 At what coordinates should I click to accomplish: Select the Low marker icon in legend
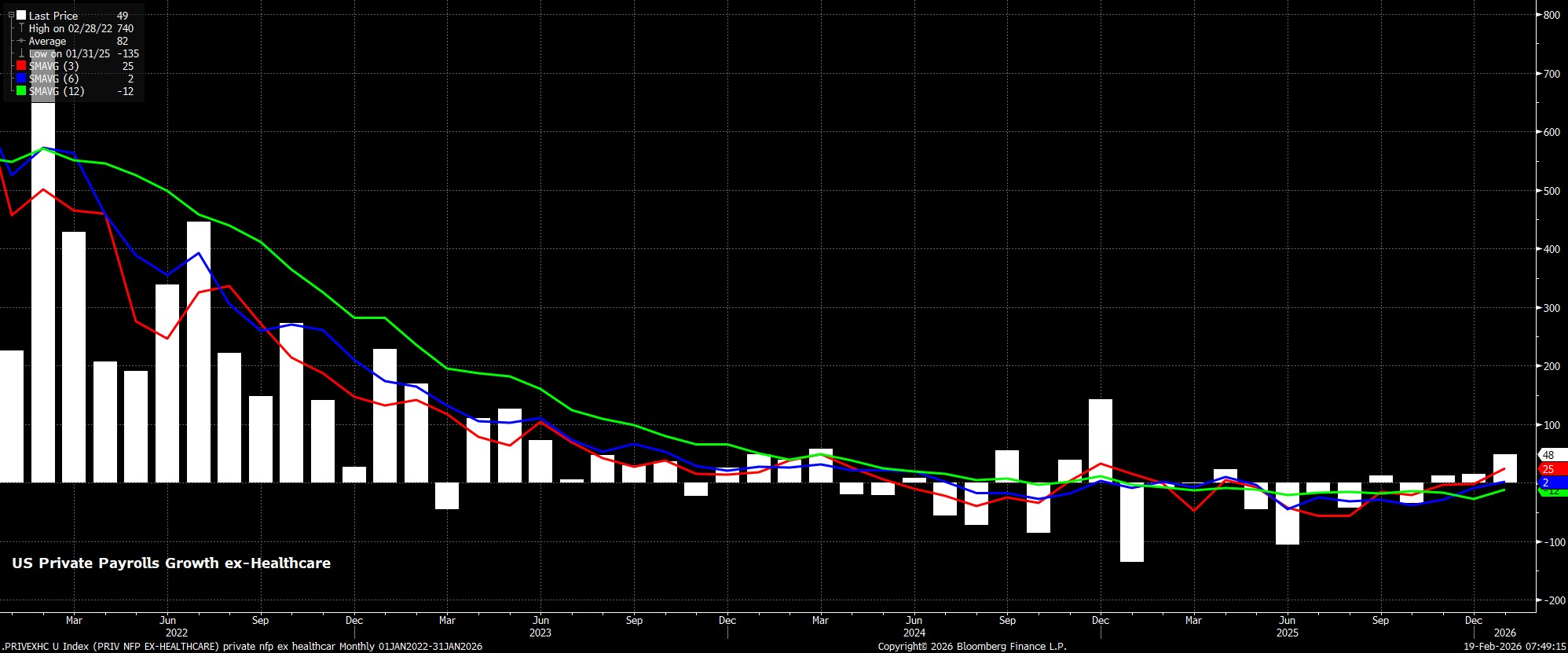tap(21, 53)
